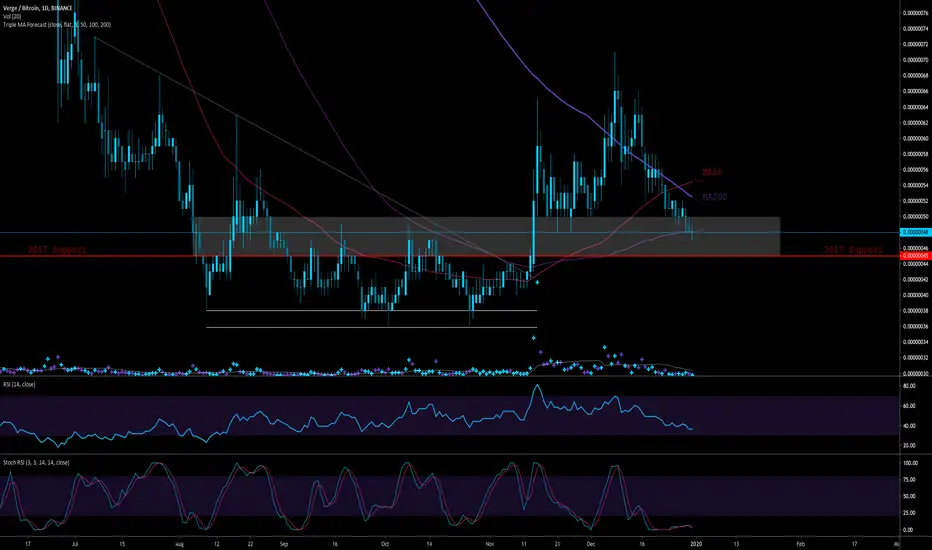932x550 pixels.
Task: Select the Vol (20) indicator label
Action: click(12, 17)
